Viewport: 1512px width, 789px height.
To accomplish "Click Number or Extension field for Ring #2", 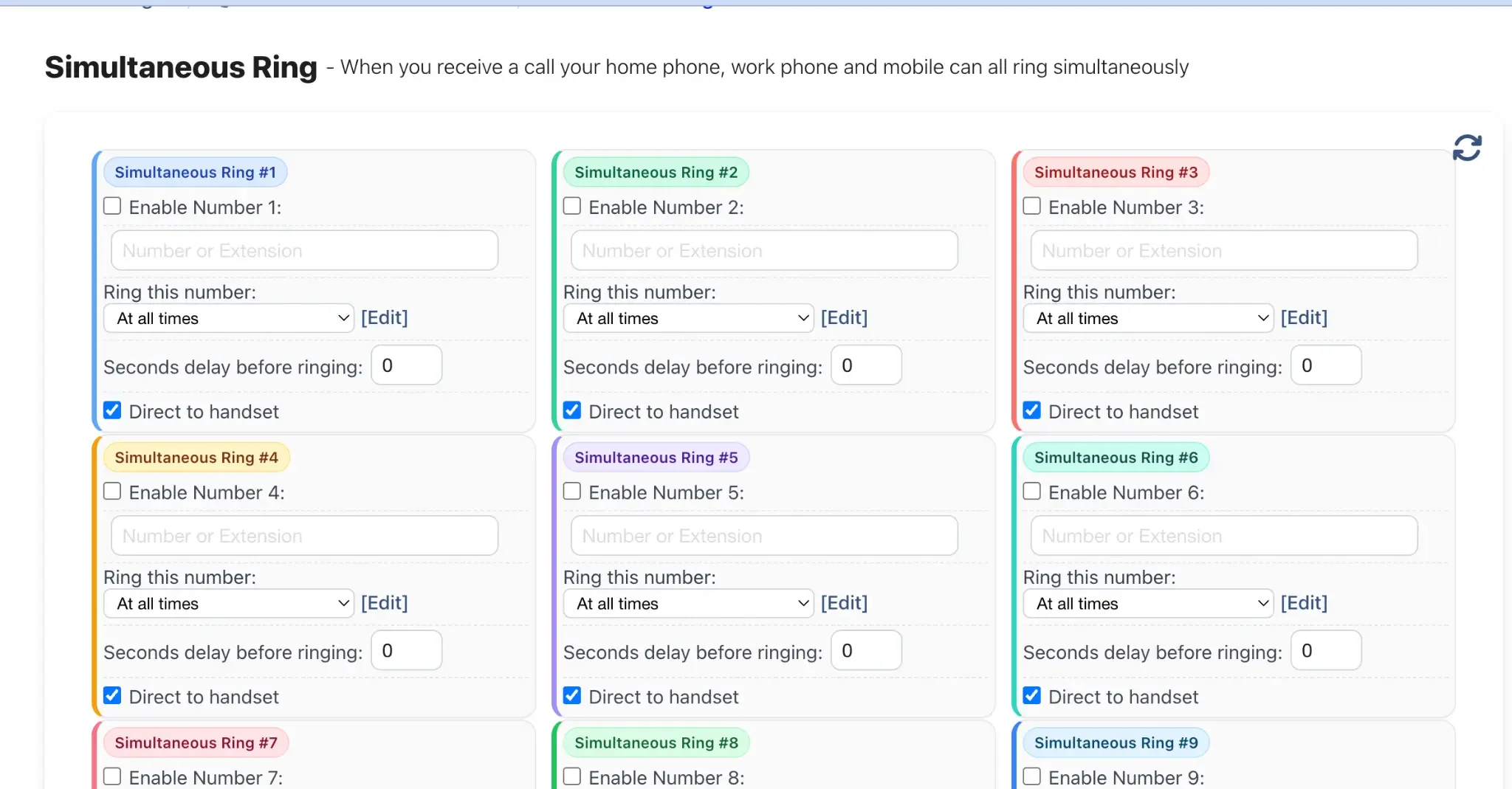I will 764,250.
